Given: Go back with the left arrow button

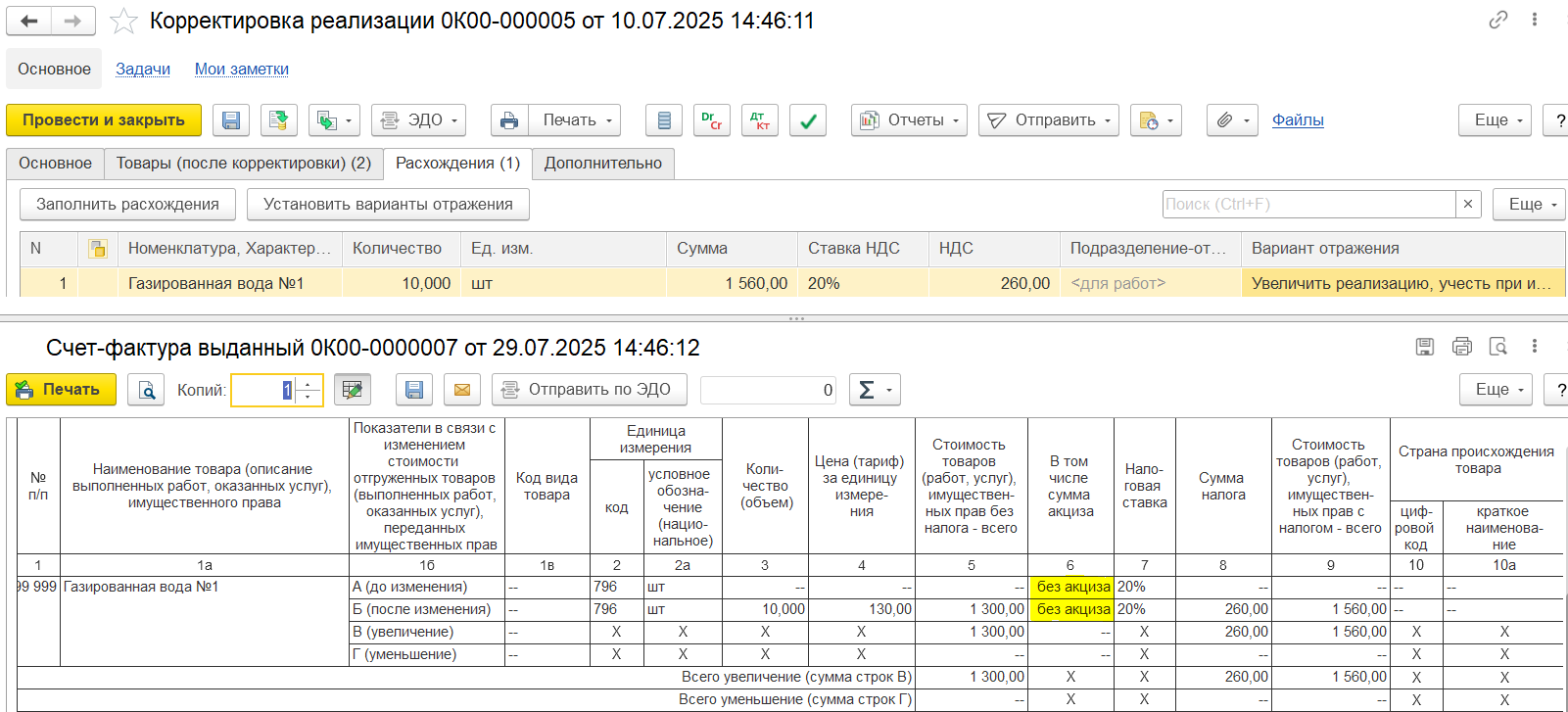Looking at the screenshot, I should pos(28,21).
